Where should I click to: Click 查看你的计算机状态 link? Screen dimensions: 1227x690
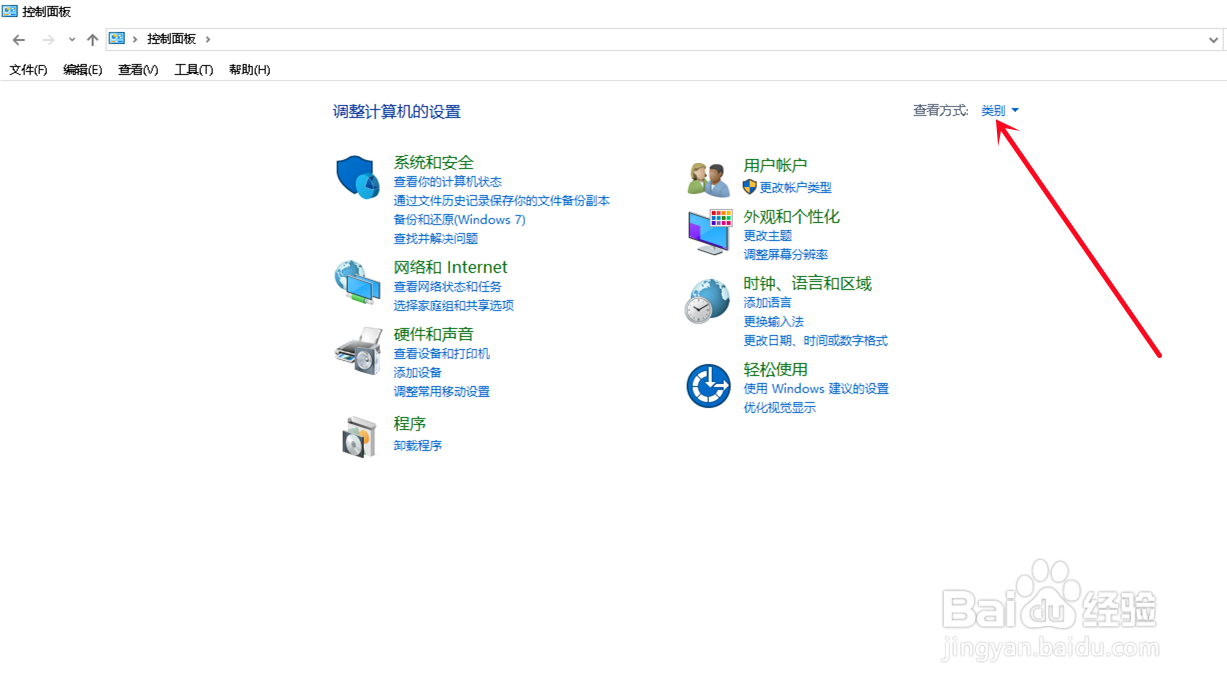click(x=448, y=182)
